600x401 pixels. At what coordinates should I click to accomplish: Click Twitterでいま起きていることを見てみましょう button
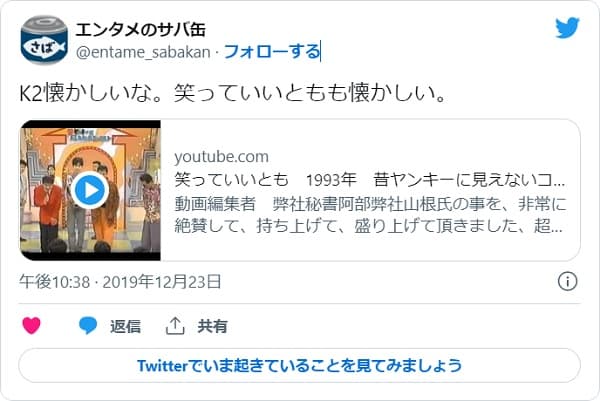(299, 365)
